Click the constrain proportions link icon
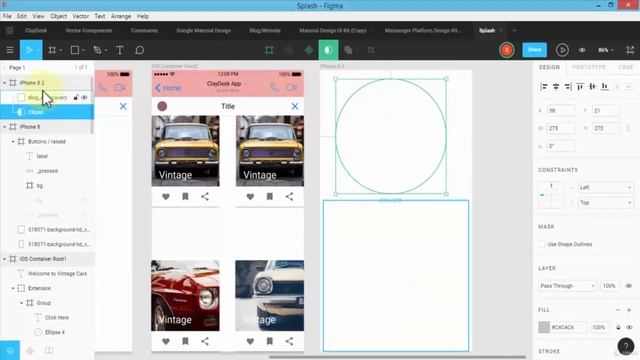The height and width of the screenshot is (360, 640). 629,128
